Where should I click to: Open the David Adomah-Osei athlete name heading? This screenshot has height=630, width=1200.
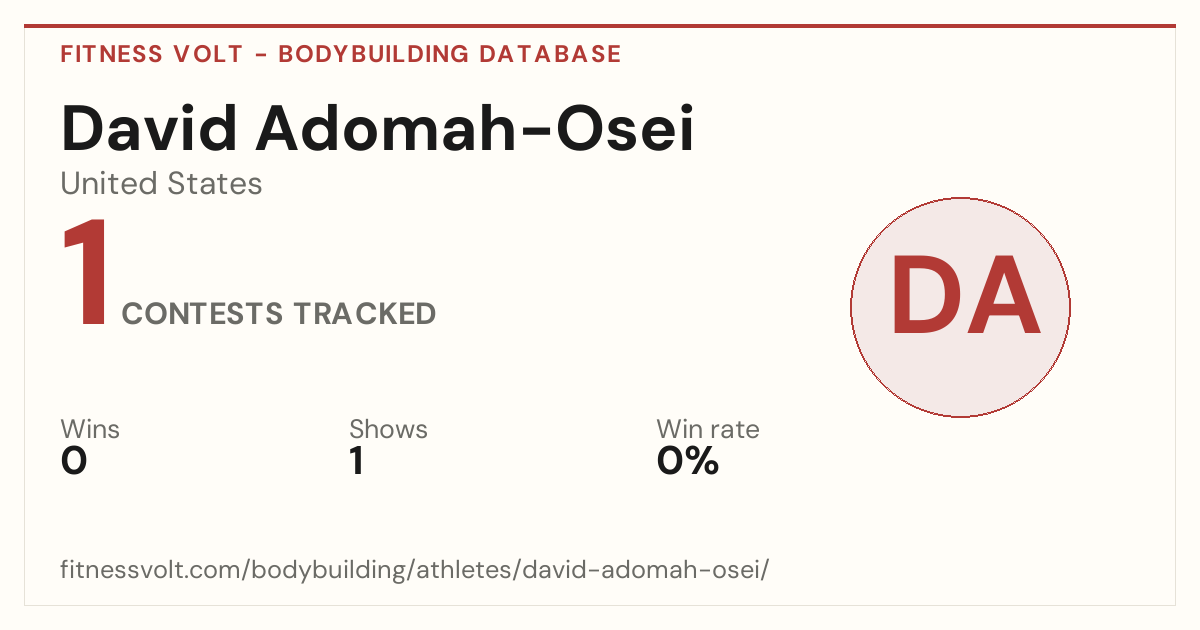pyautogui.click(x=378, y=128)
